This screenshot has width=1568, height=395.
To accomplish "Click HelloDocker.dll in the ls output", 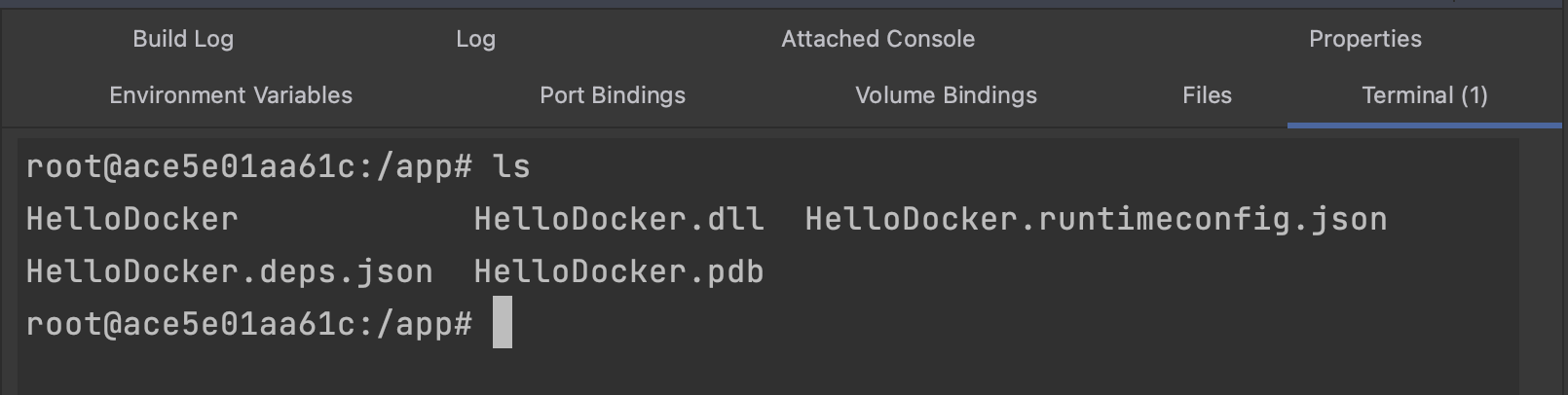I will coord(618,219).
